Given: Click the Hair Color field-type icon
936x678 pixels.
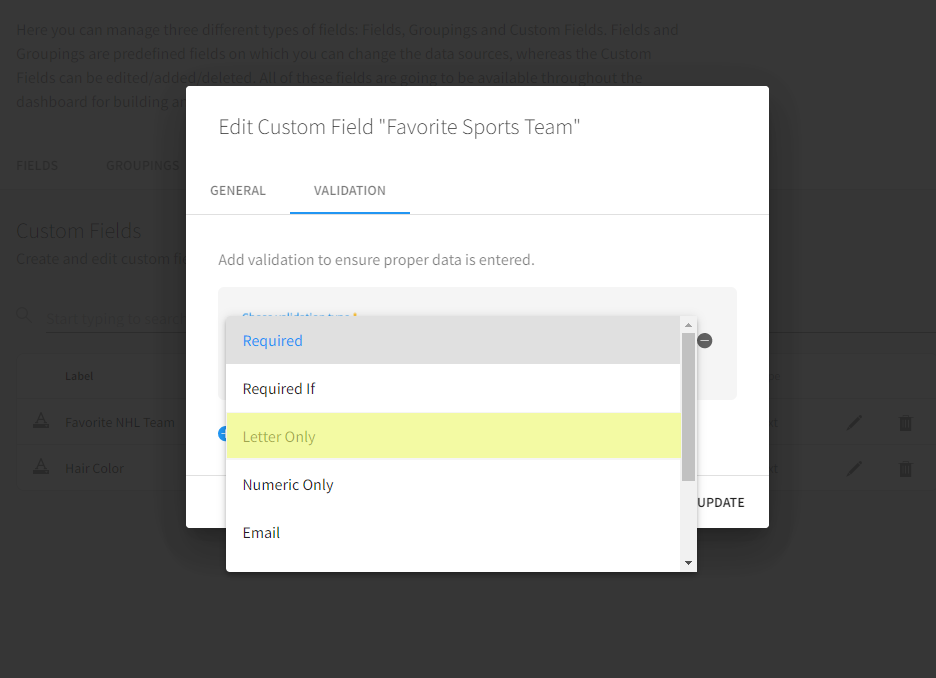Looking at the screenshot, I should coord(41,467).
